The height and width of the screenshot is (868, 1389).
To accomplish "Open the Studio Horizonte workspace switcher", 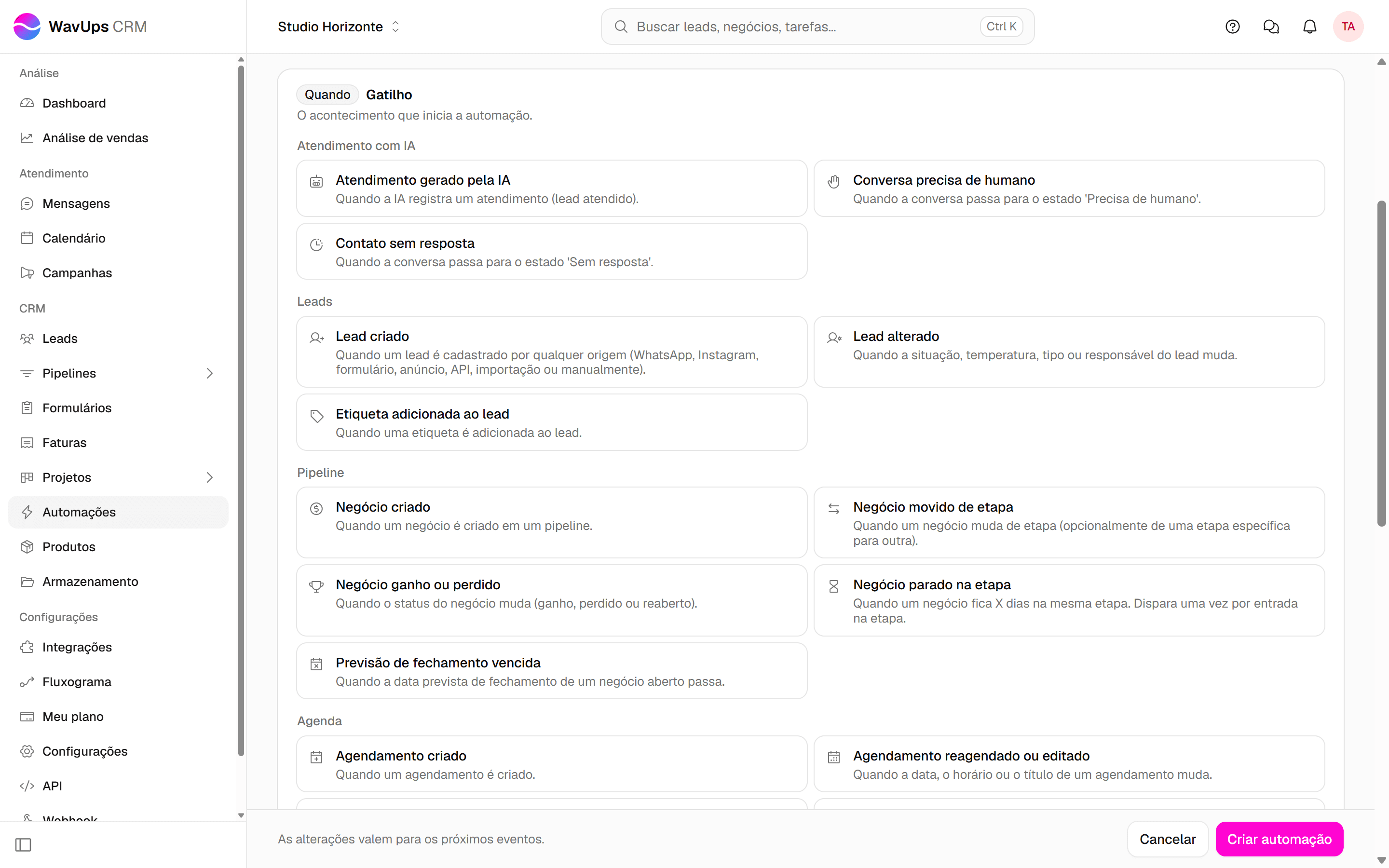I will point(339,27).
